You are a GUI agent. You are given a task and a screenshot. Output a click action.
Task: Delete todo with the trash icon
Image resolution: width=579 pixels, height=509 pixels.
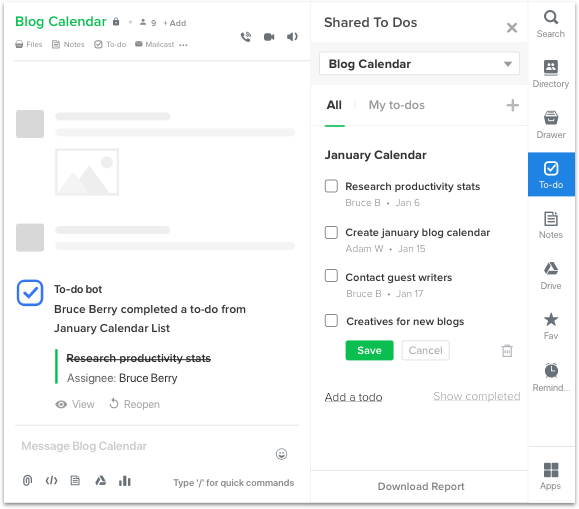[x=507, y=351]
